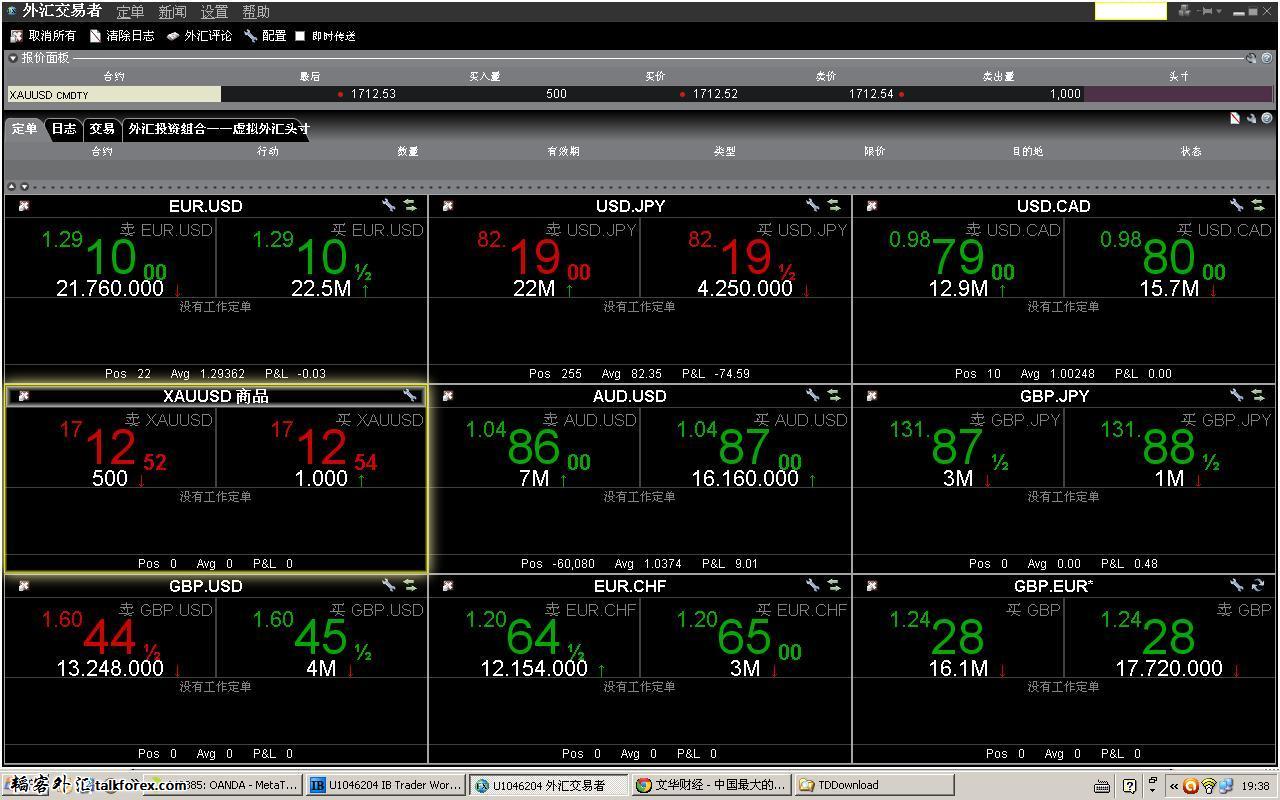Click the cancel icon on GBP.EUR panel
The height and width of the screenshot is (800, 1280).
pyautogui.click(x=872, y=586)
